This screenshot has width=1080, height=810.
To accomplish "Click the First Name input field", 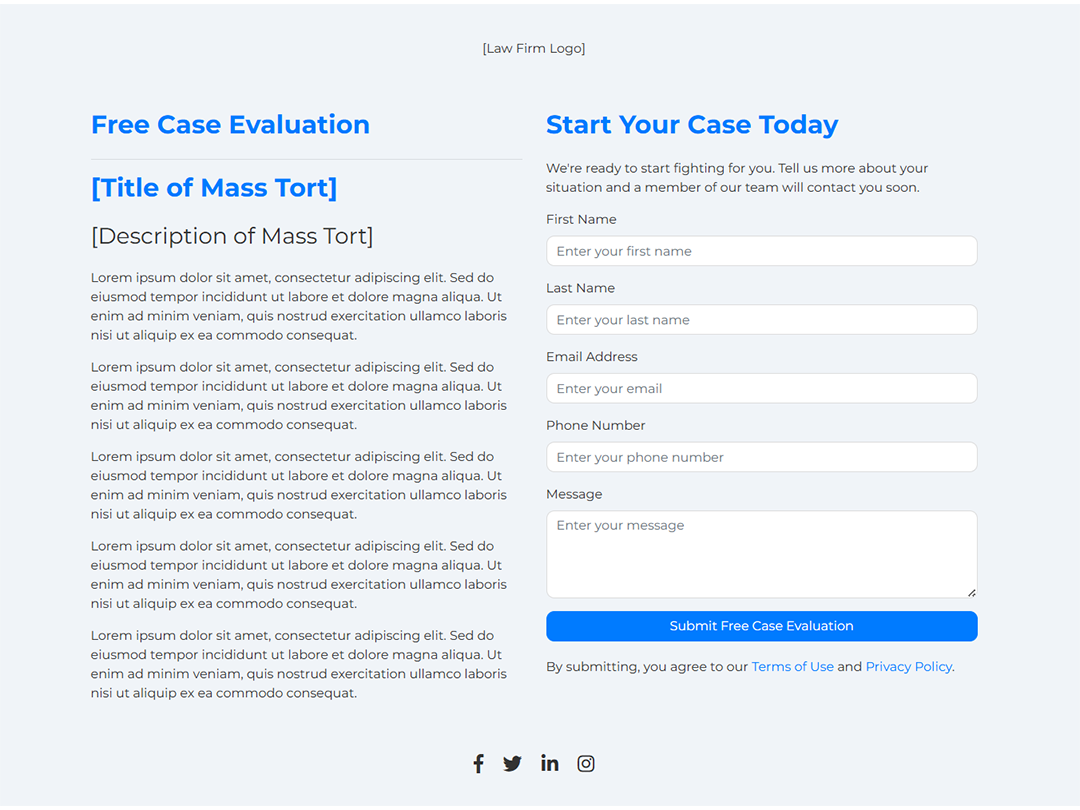I will click(762, 251).
